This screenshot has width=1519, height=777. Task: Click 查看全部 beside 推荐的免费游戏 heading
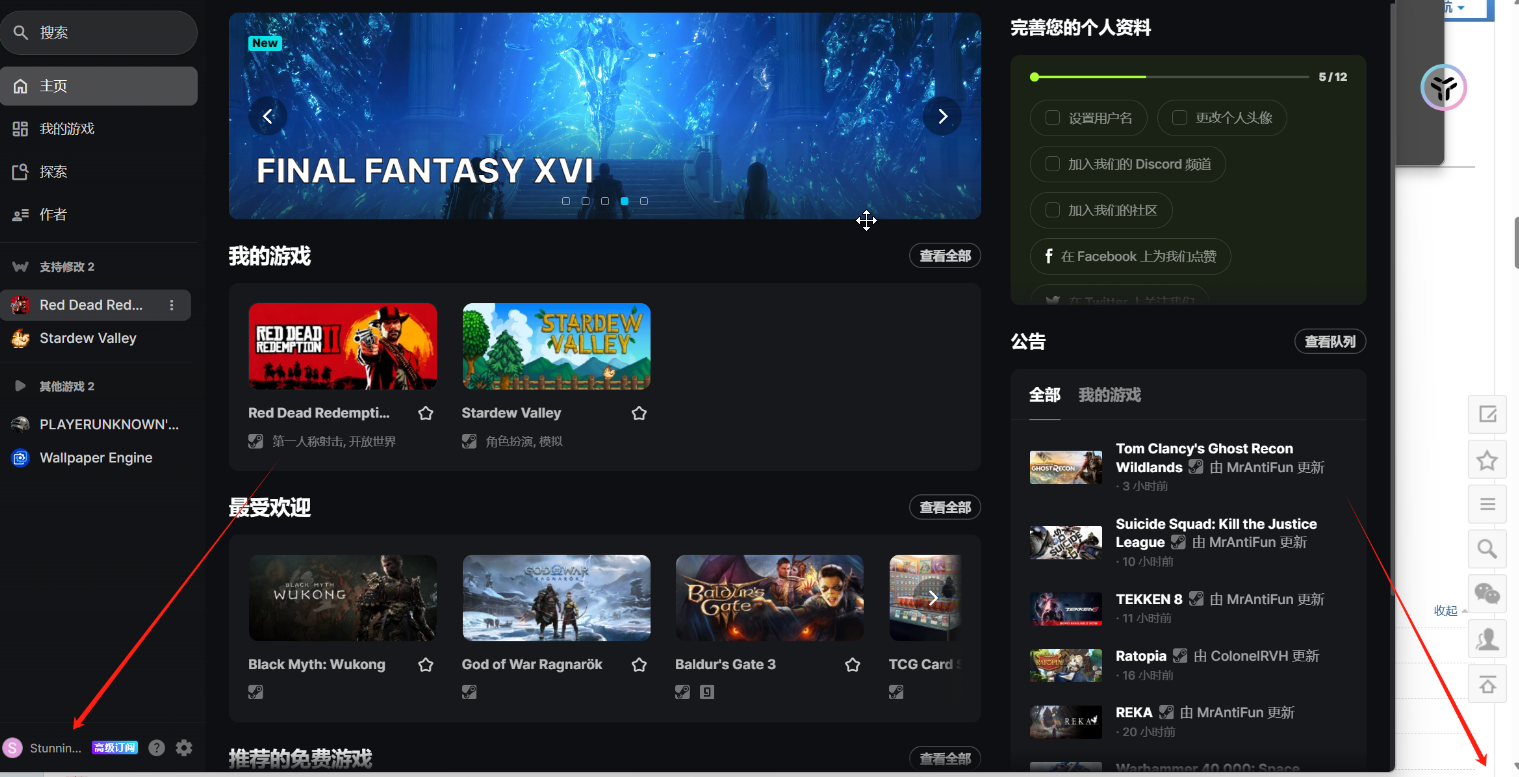[x=945, y=758]
